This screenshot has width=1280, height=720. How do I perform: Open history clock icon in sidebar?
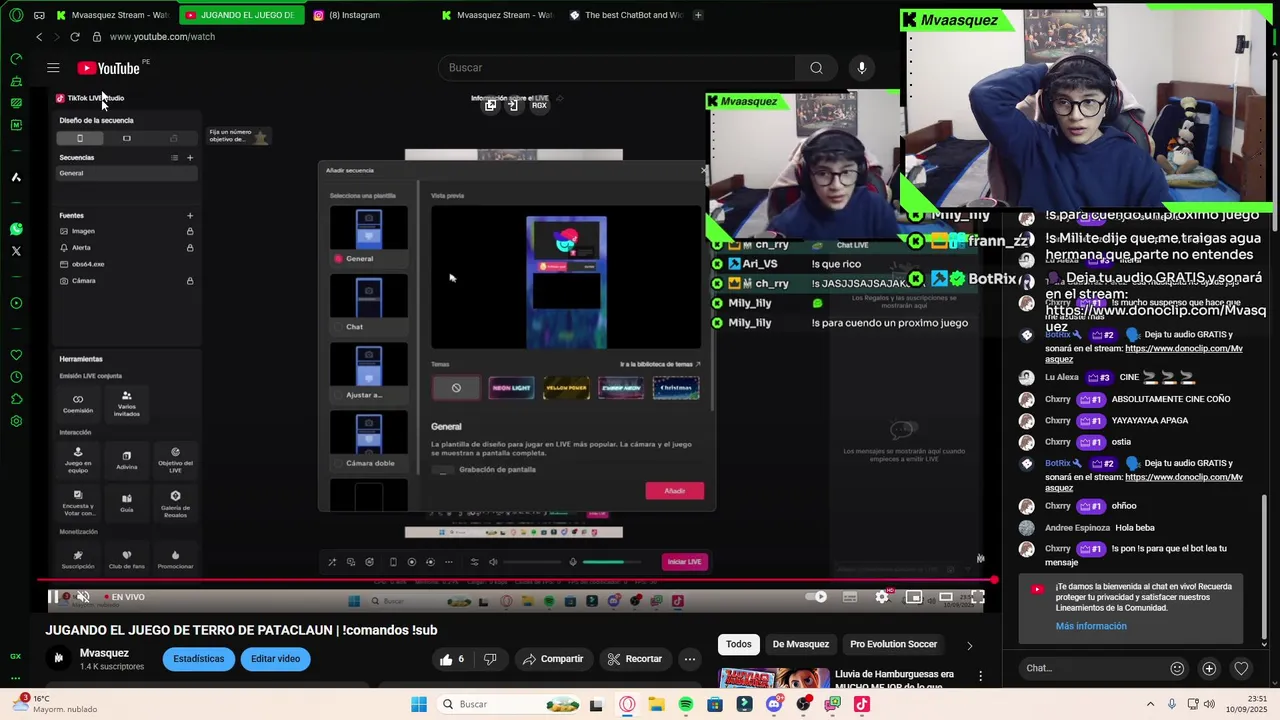(x=16, y=377)
